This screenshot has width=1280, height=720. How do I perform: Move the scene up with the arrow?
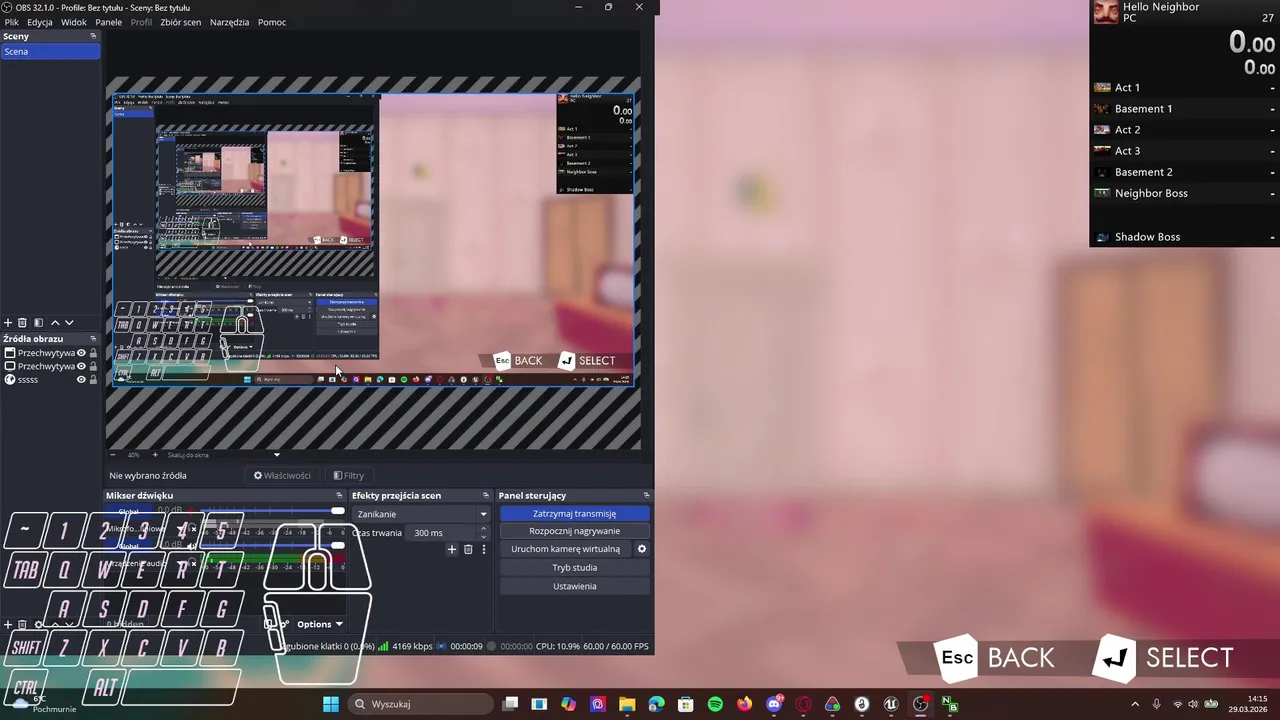(55, 323)
